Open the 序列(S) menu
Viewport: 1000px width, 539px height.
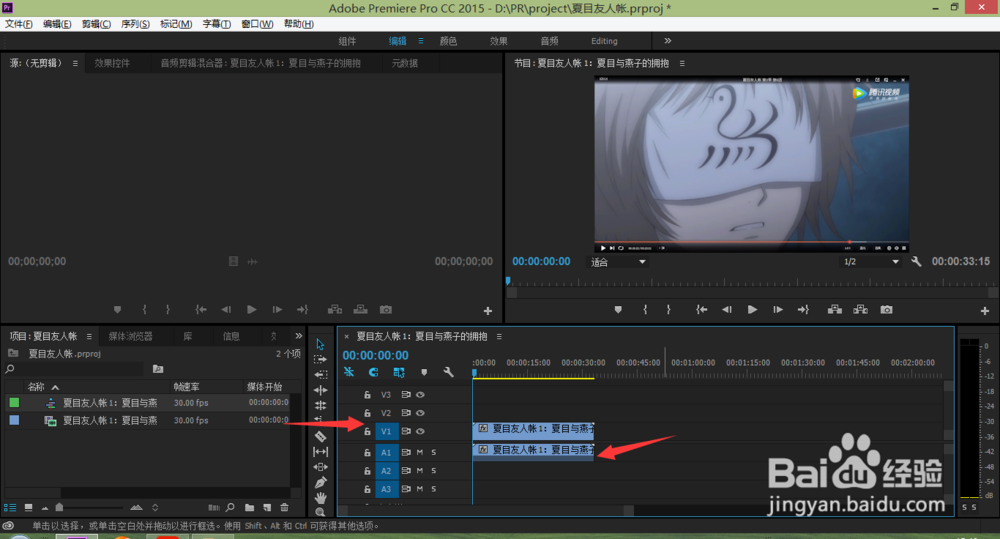tap(135, 24)
